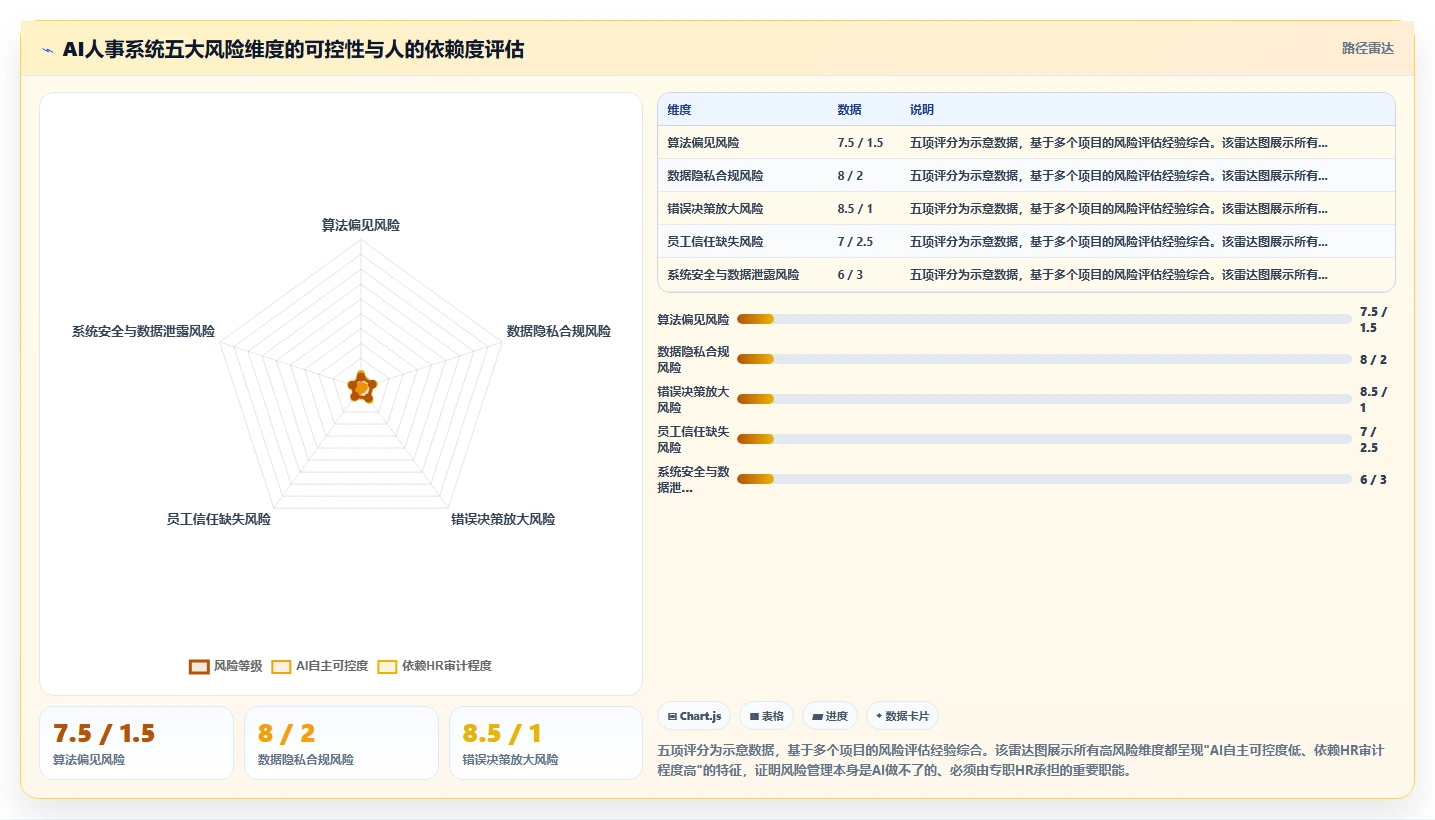Click the radar axis label 算法偏见风险
1435x820 pixels.
tap(361, 226)
